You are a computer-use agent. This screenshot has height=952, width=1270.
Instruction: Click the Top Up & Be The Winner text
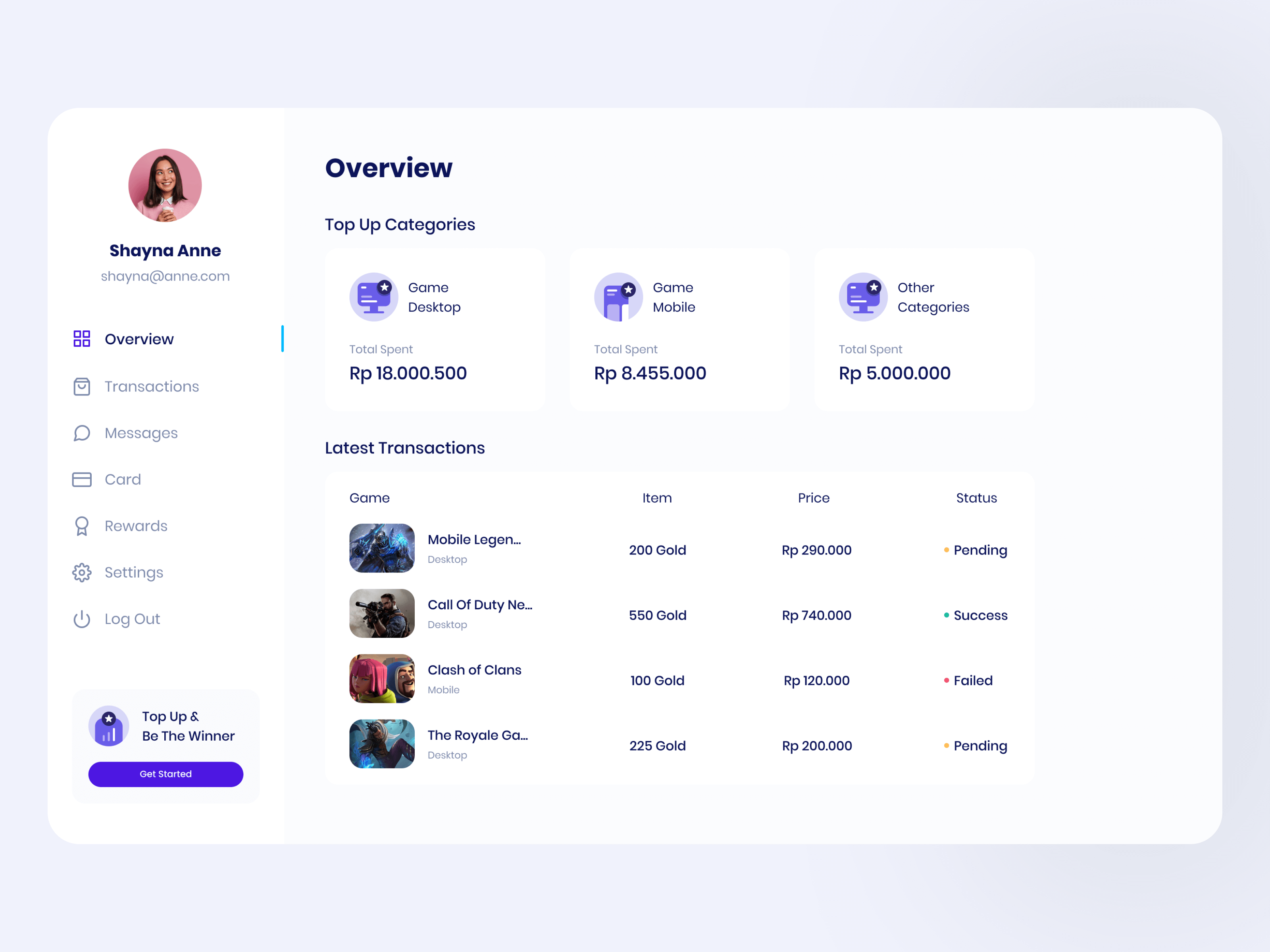click(x=189, y=726)
